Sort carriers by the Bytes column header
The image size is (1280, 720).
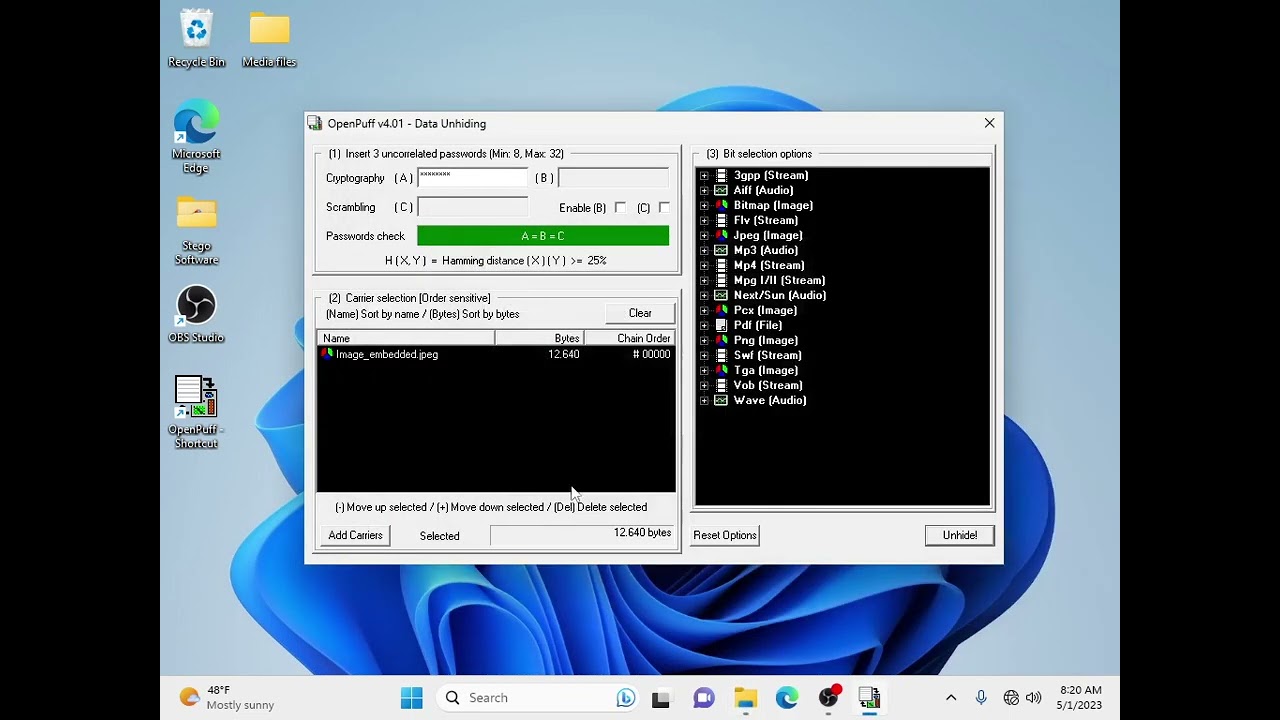tap(539, 338)
